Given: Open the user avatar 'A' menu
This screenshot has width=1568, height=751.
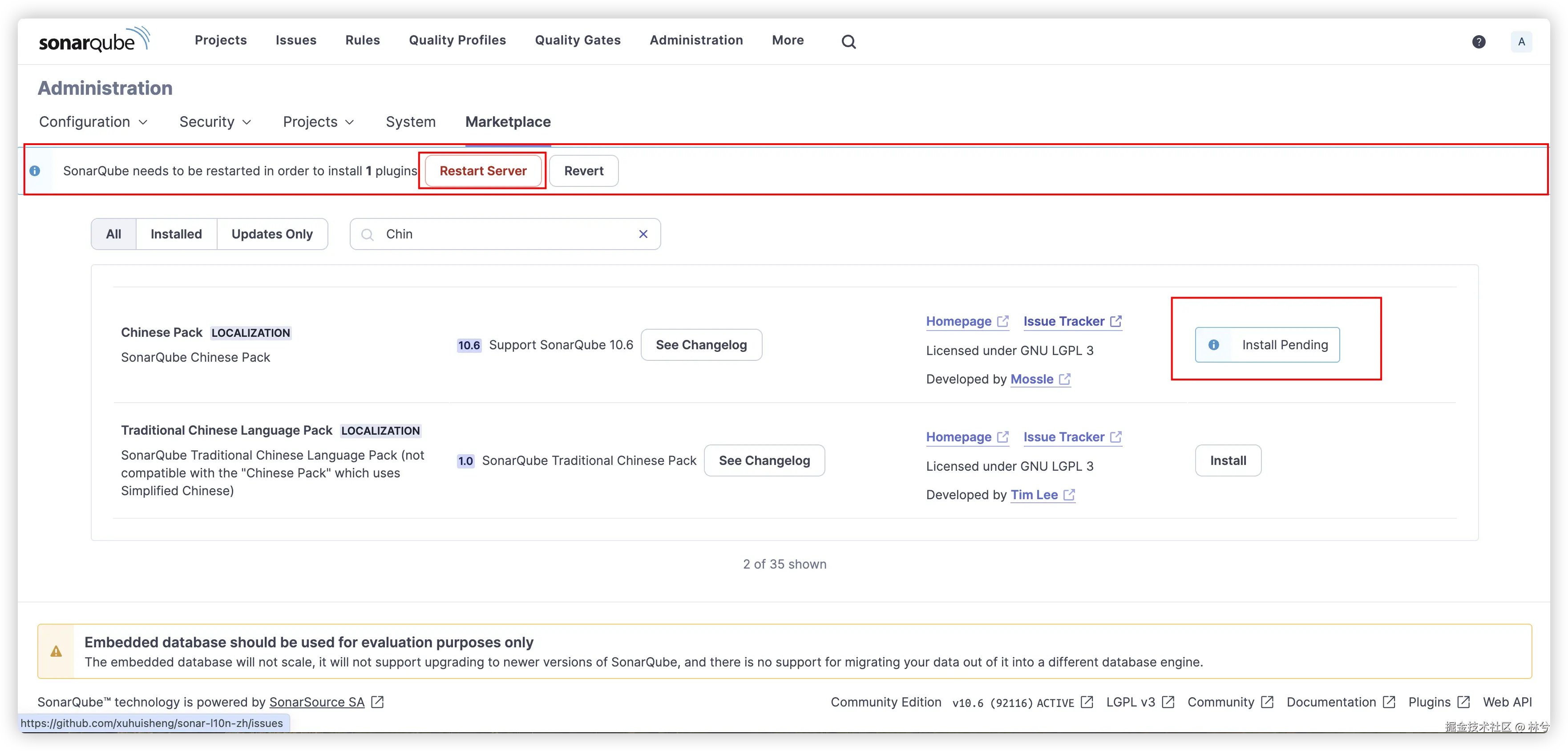Looking at the screenshot, I should 1521,41.
